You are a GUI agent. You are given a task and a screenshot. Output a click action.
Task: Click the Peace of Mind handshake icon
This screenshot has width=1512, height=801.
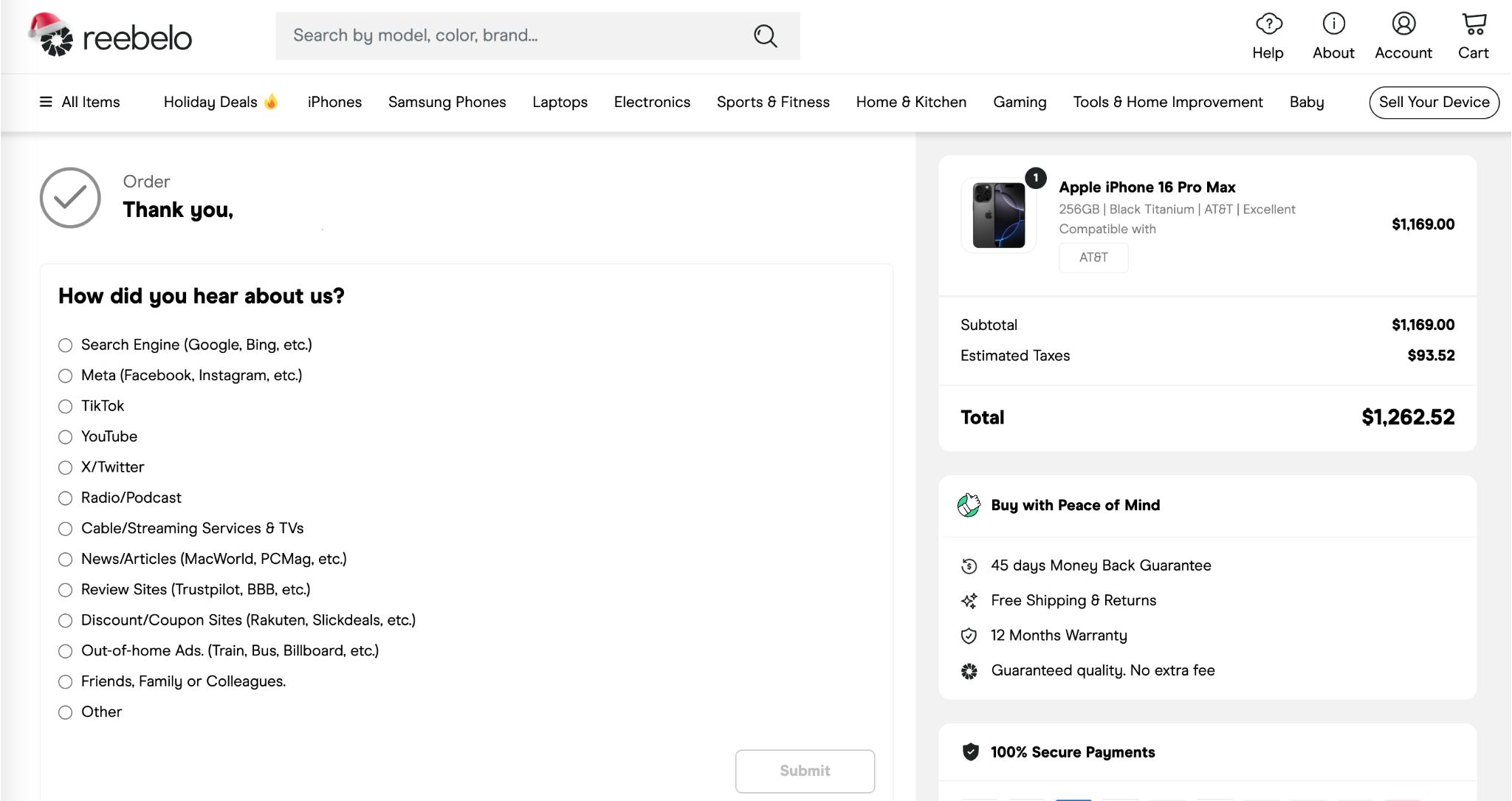(x=969, y=505)
